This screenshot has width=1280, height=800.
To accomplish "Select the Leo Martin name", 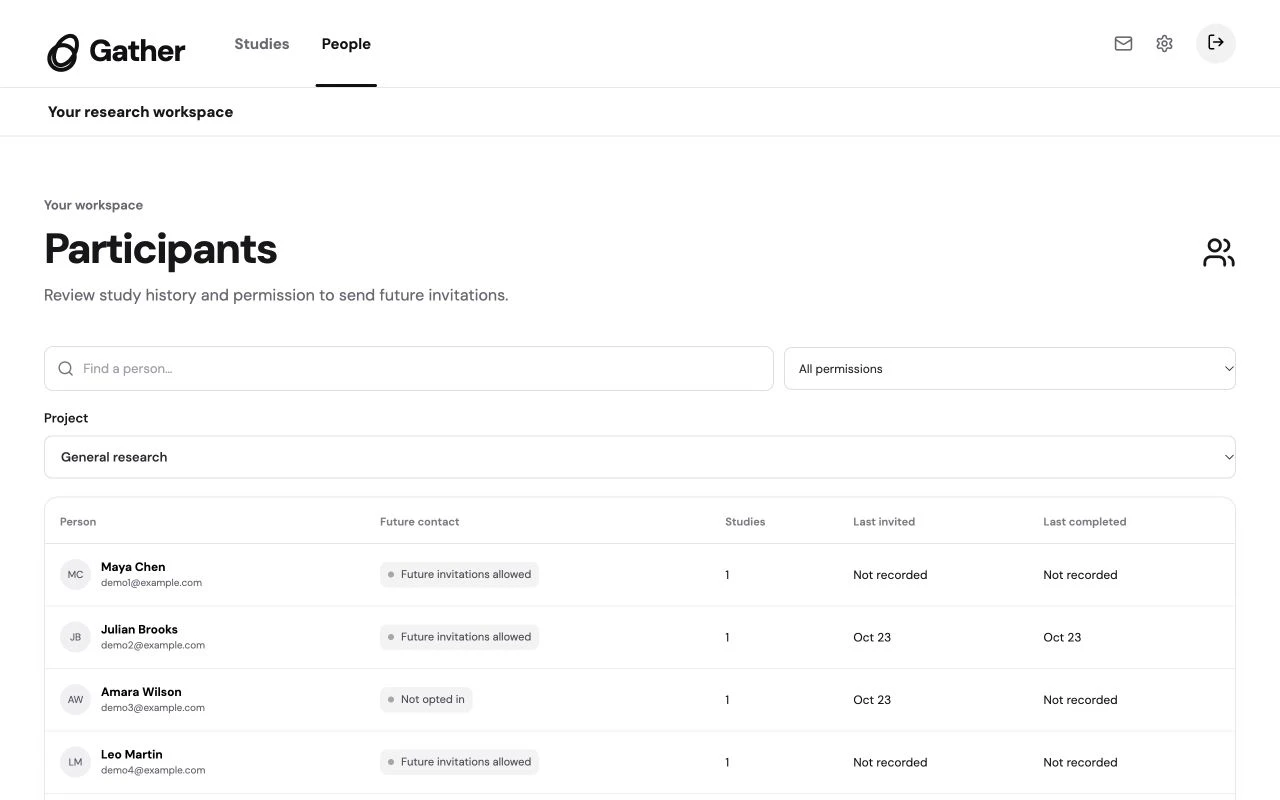I will (x=131, y=754).
